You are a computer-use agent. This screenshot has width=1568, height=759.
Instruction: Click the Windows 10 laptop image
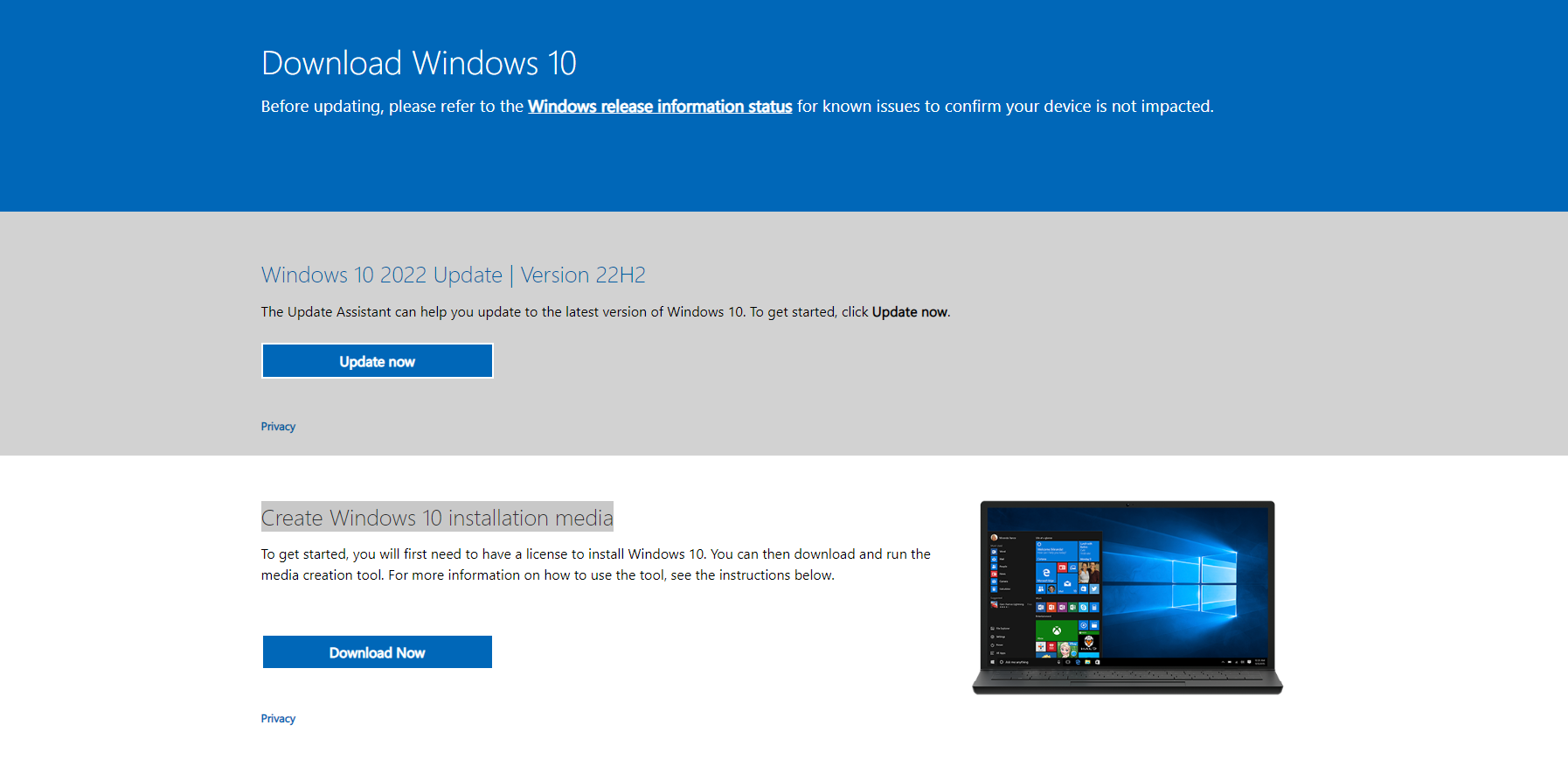click(x=1127, y=598)
